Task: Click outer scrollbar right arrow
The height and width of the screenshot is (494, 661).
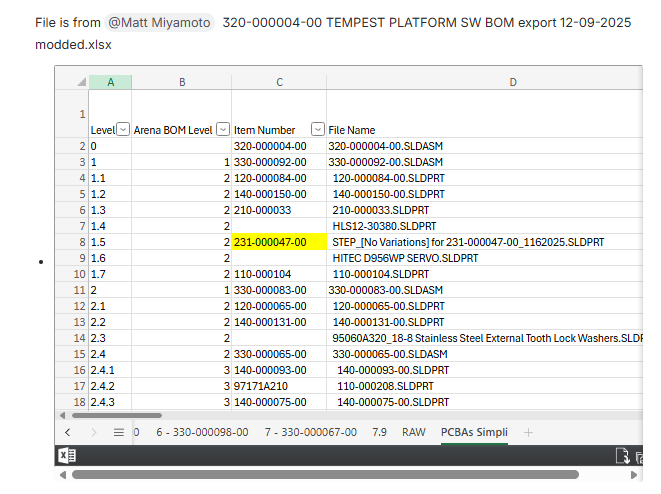Action: pyautogui.click(x=634, y=475)
